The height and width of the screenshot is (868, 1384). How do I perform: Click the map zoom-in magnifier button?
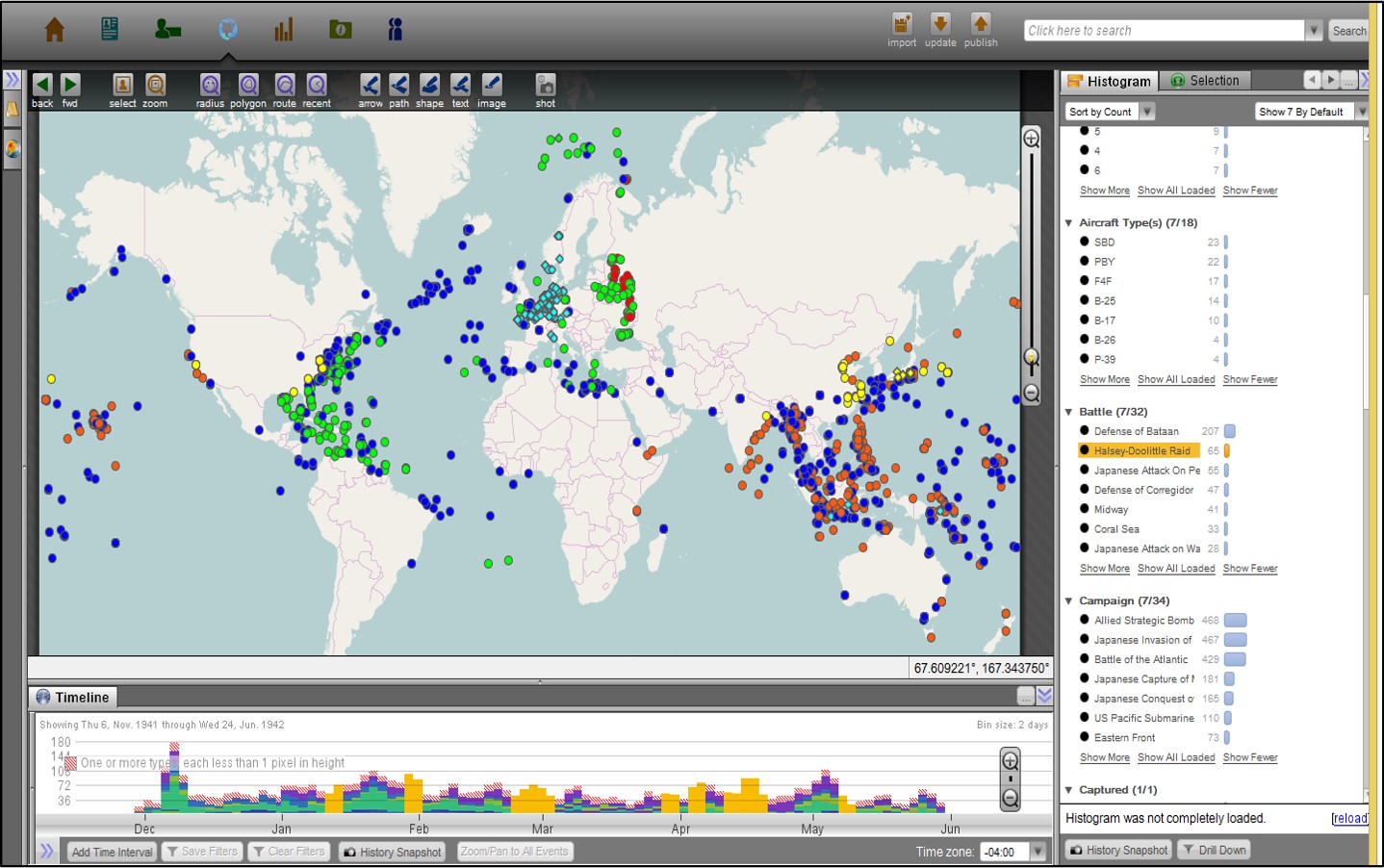pos(1031,139)
